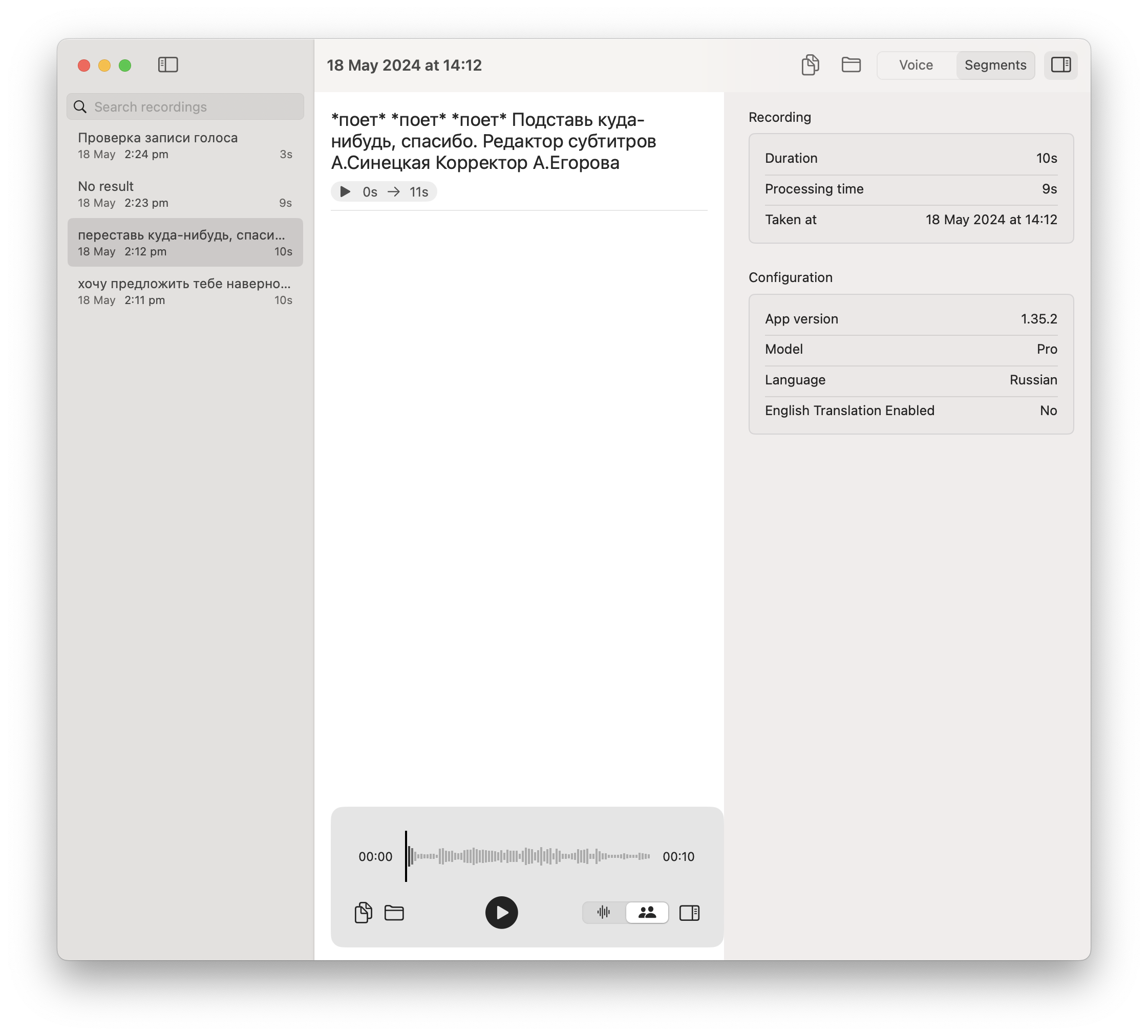
Task: Toggle the left sidebar panel icon
Action: tap(167, 65)
